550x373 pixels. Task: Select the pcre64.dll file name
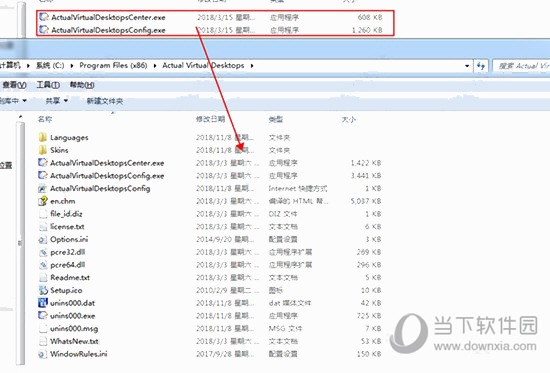click(x=68, y=265)
